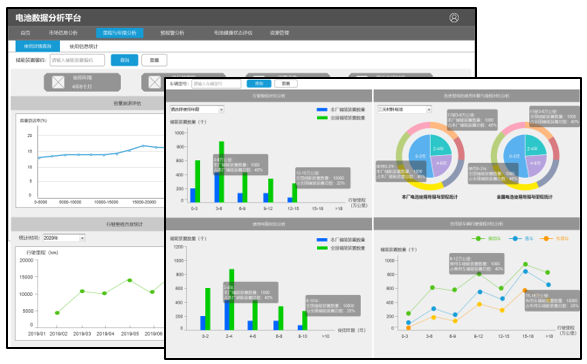The image size is (587, 364).
Task: Click the second card's crossed-box placeholder icon
Action: pos(154,82)
